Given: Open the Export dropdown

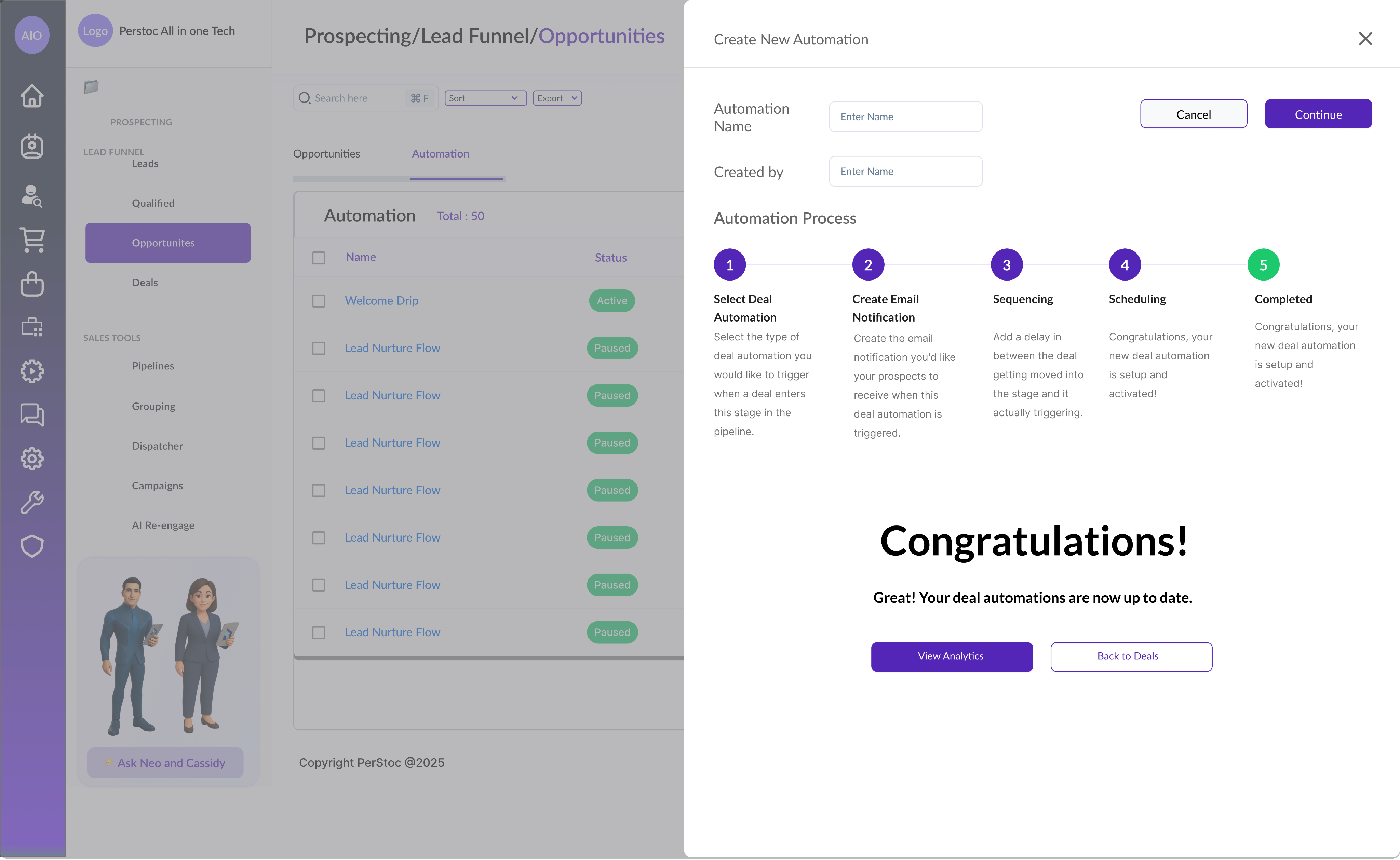Looking at the screenshot, I should (x=557, y=98).
